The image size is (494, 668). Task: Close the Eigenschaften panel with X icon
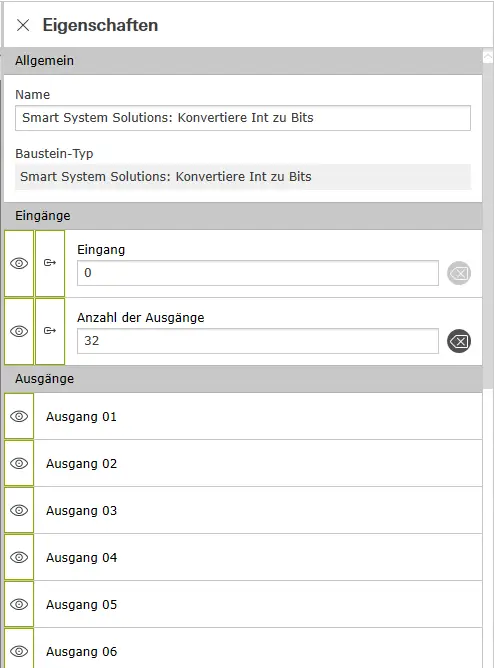coord(23,25)
